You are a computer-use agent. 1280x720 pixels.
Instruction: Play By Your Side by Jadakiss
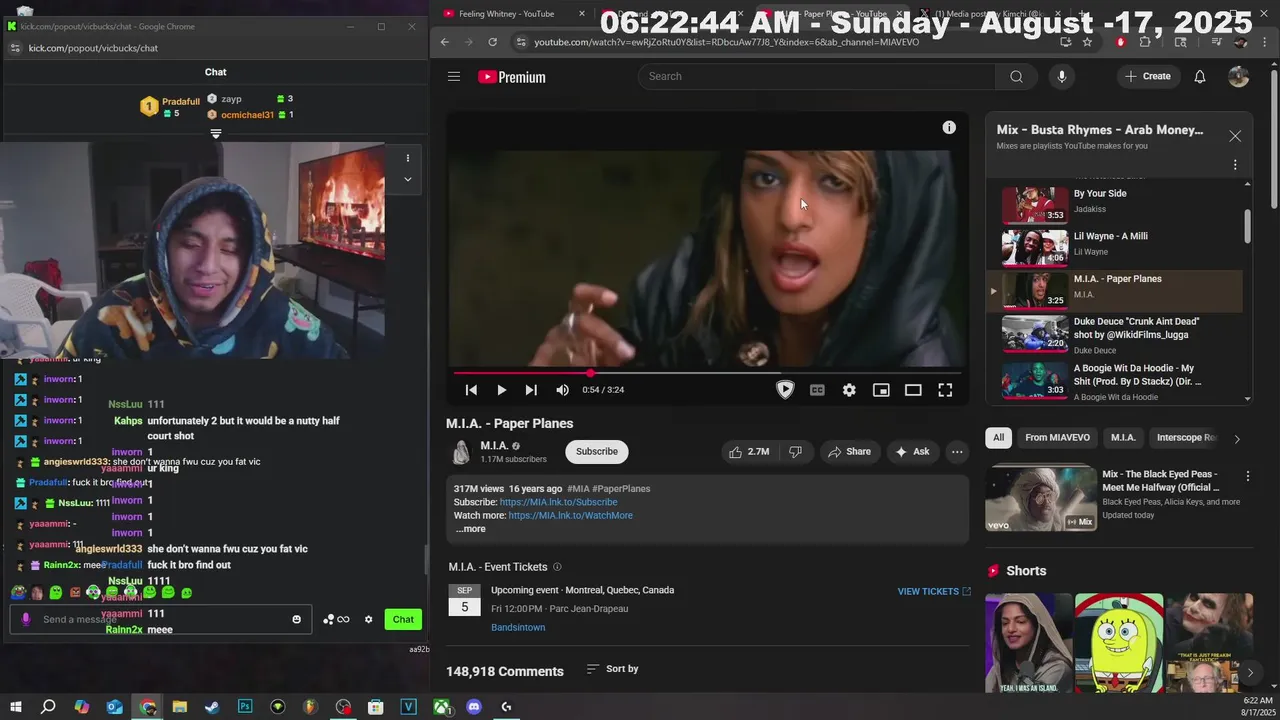click(x=1115, y=203)
